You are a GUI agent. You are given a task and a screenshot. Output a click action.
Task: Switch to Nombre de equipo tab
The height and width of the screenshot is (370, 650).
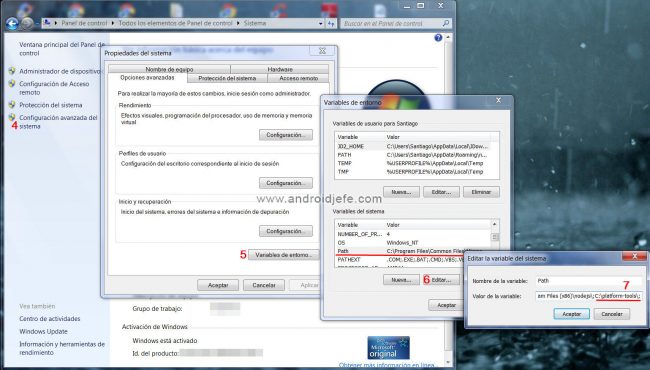[x=169, y=69]
